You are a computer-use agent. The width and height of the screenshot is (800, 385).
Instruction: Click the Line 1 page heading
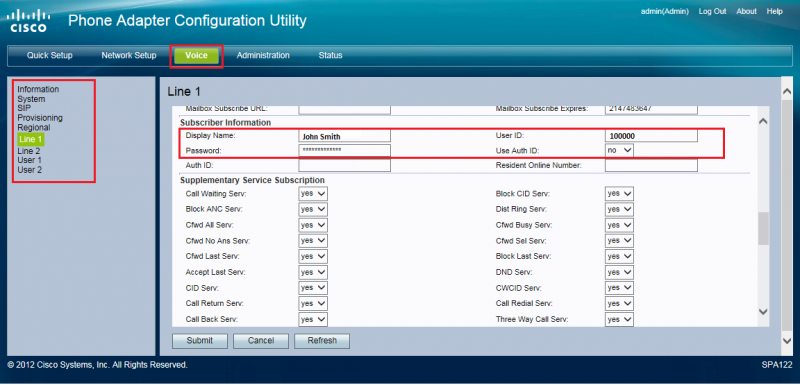pyautogui.click(x=184, y=92)
